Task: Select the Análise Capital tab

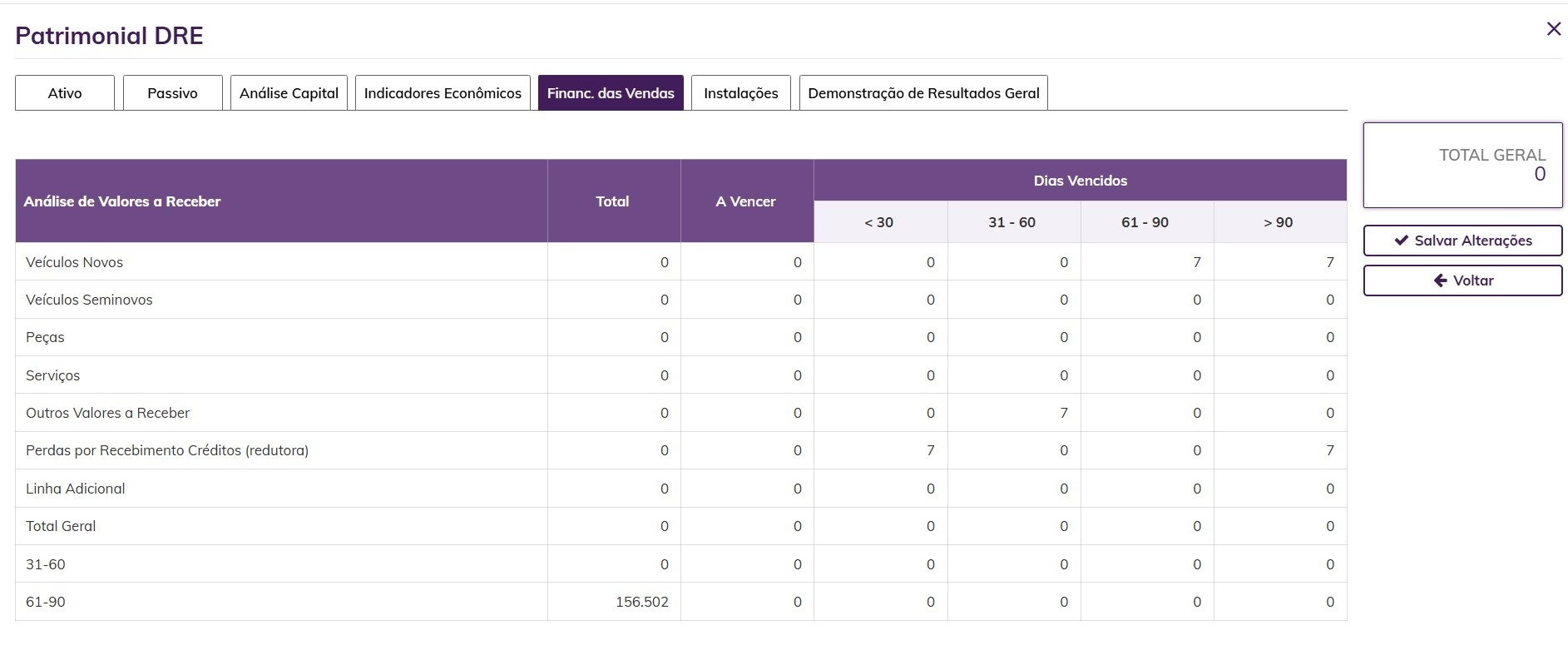Action: (x=289, y=93)
